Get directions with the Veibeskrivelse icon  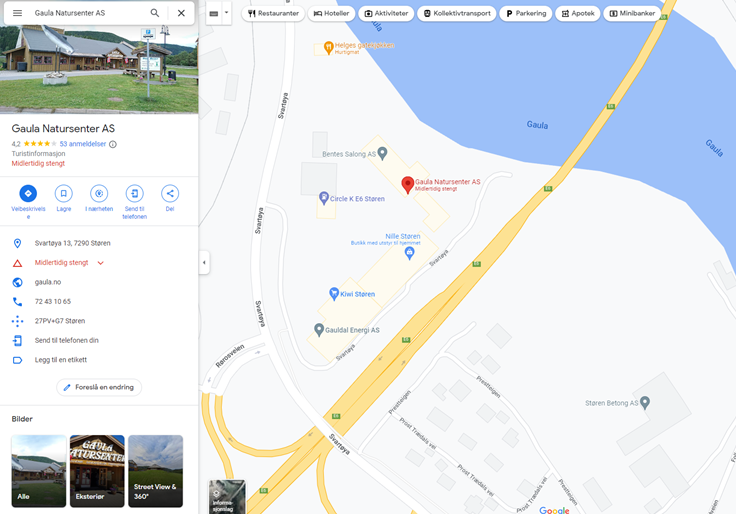28,193
